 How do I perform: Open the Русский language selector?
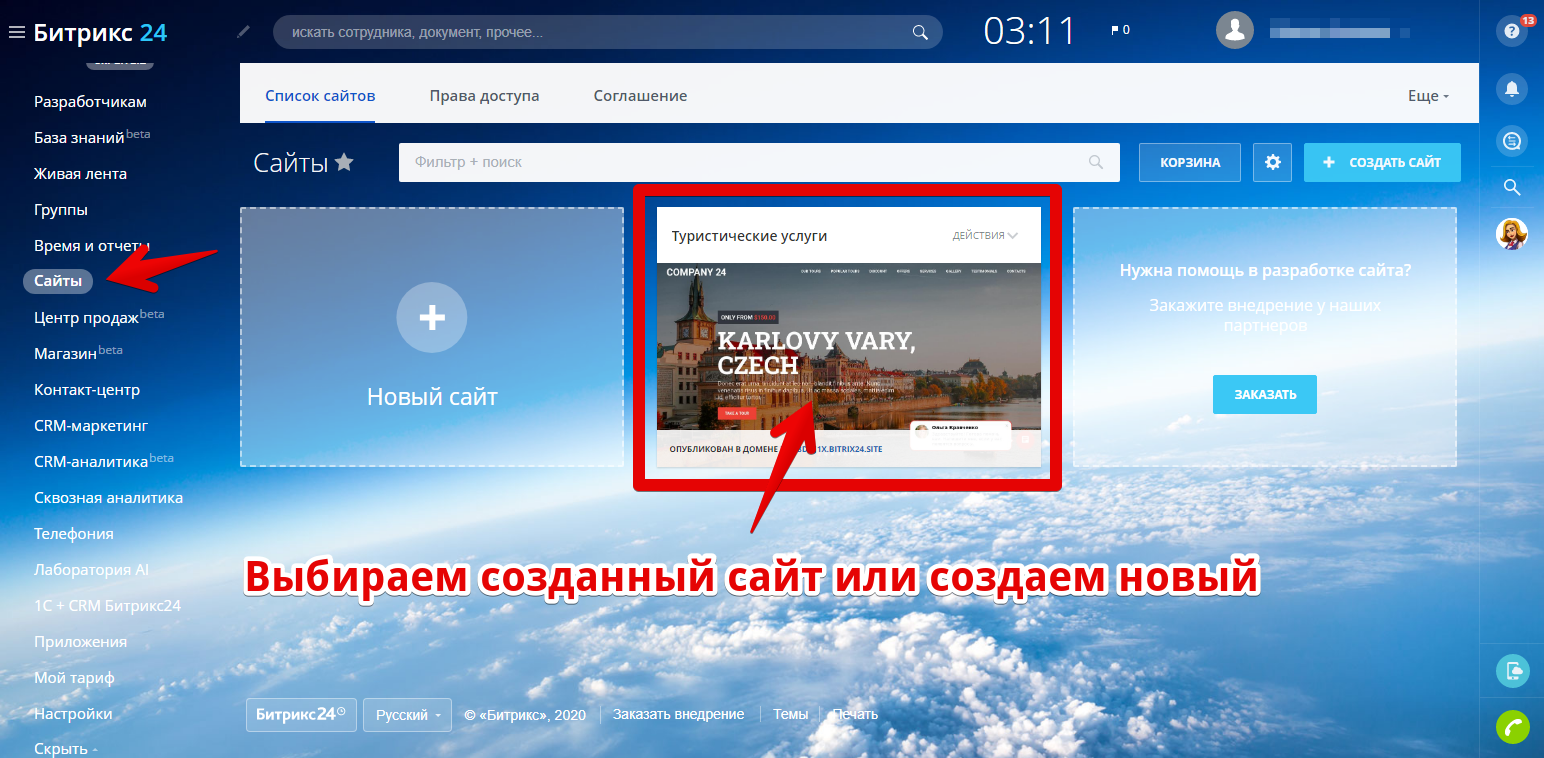coord(407,715)
